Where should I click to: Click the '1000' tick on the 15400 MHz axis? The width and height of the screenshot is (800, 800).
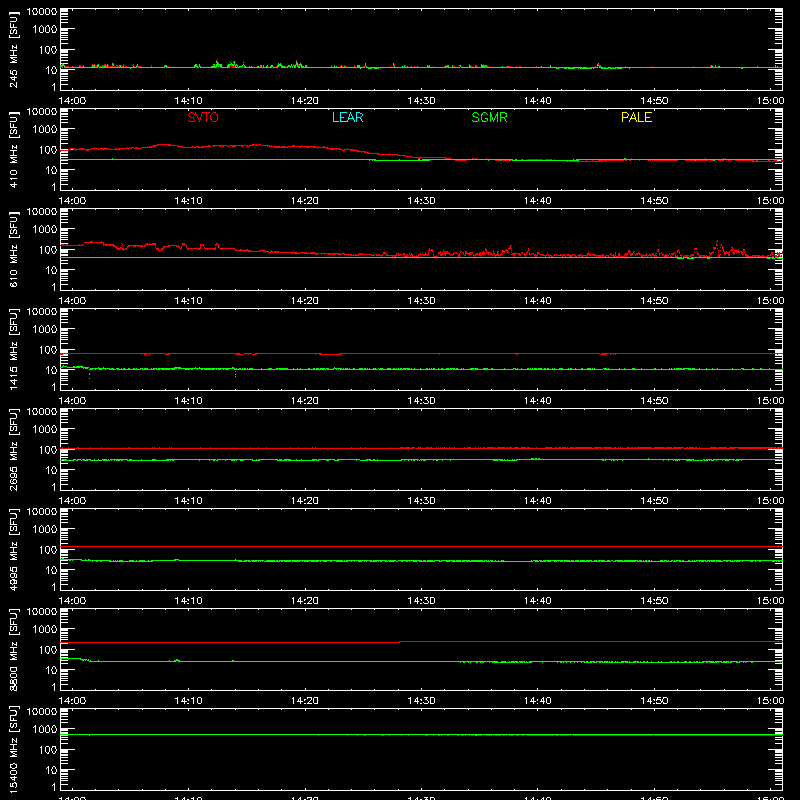tap(45, 730)
